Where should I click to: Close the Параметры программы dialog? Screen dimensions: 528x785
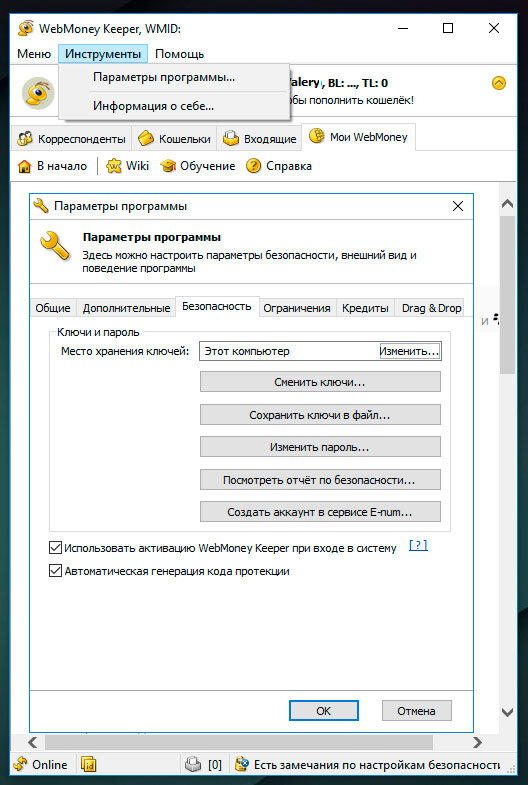(457, 206)
